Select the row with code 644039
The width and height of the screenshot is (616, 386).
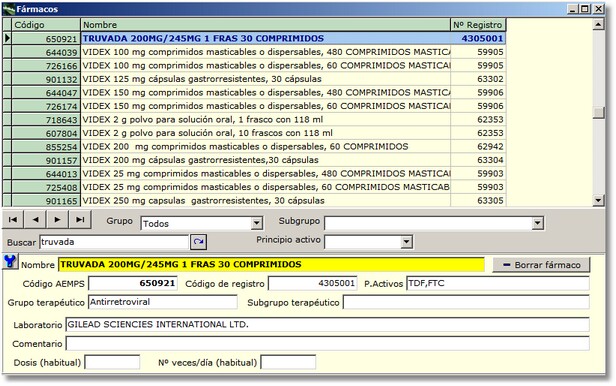[254, 52]
